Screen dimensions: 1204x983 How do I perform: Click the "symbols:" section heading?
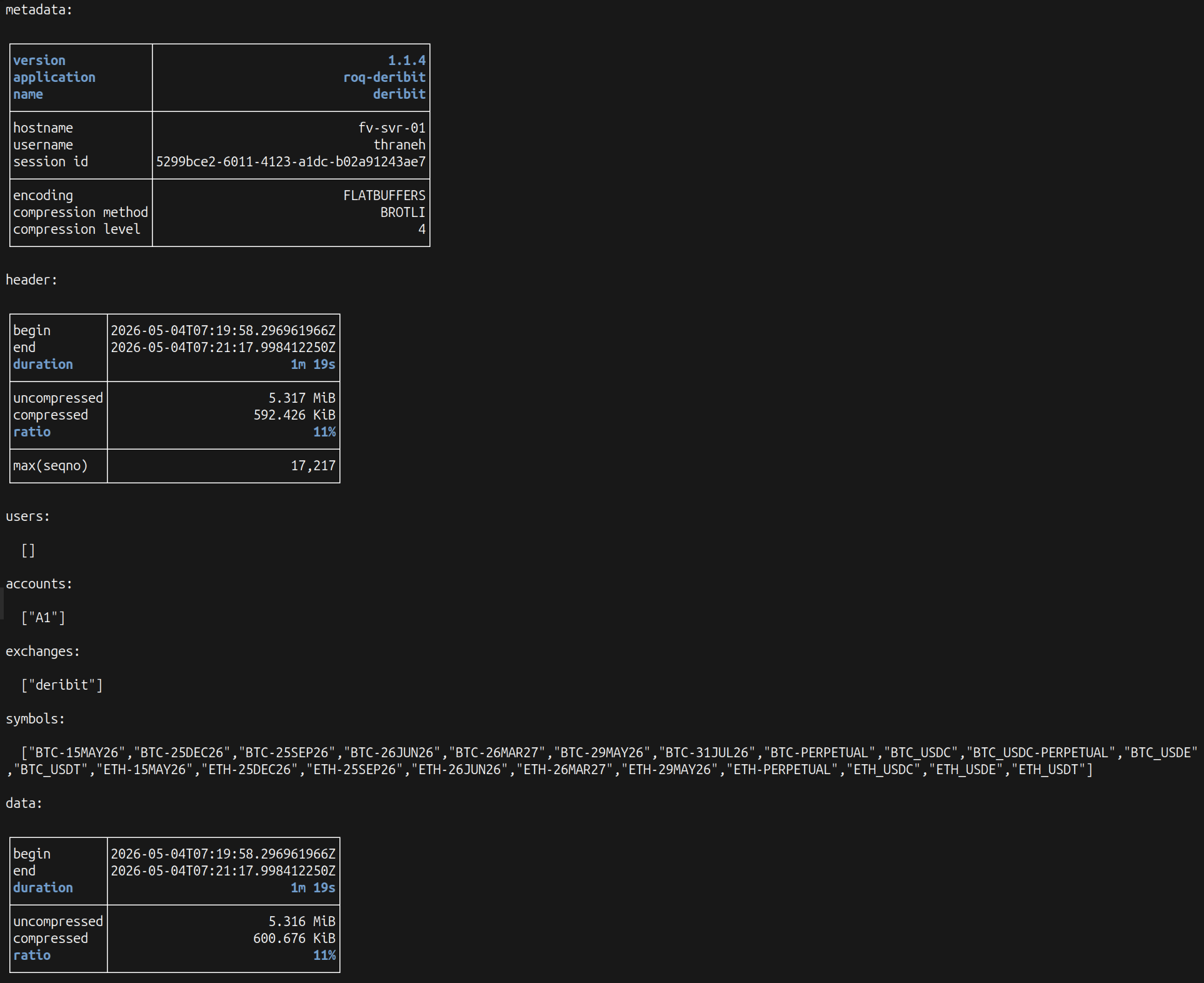pyautogui.click(x=35, y=719)
